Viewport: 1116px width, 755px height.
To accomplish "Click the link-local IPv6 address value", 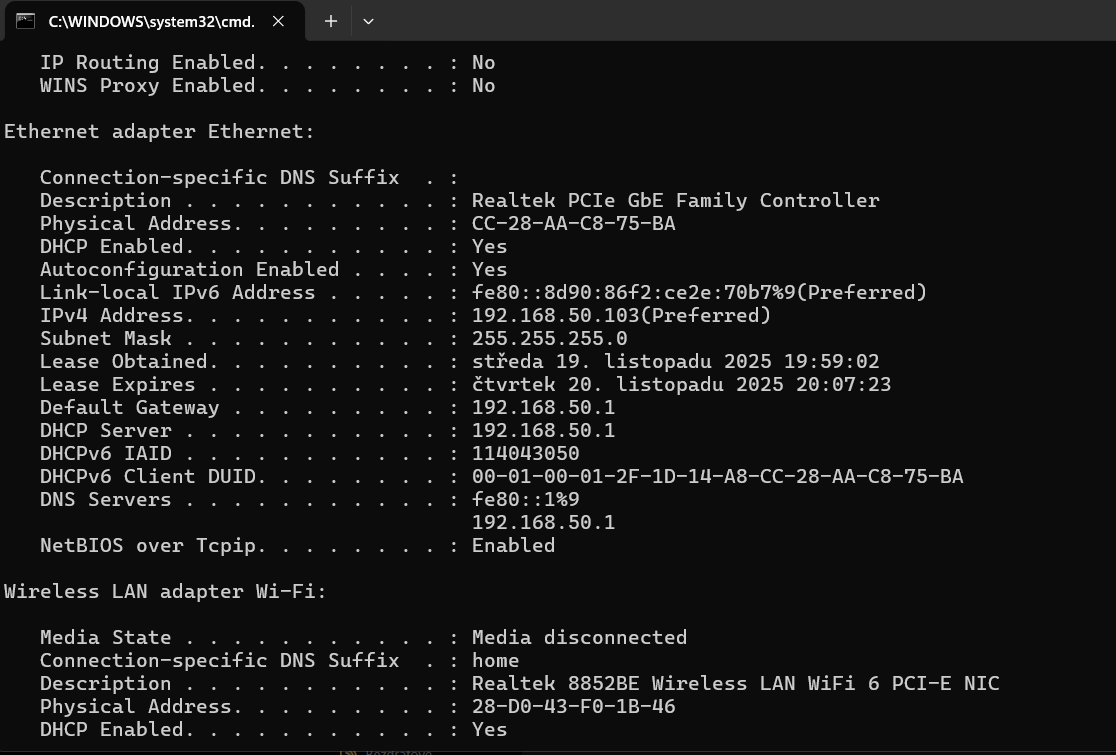I will (699, 293).
